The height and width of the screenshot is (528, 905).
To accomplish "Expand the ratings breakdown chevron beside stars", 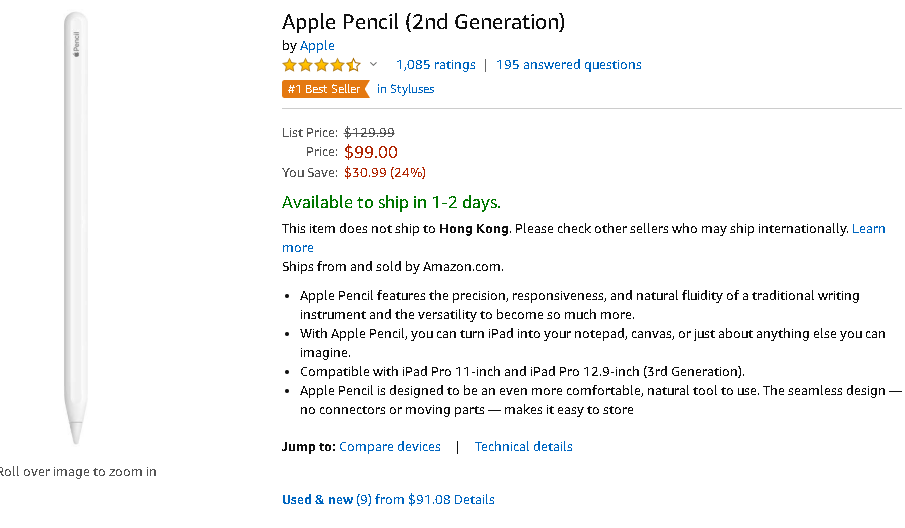I will pos(374,65).
